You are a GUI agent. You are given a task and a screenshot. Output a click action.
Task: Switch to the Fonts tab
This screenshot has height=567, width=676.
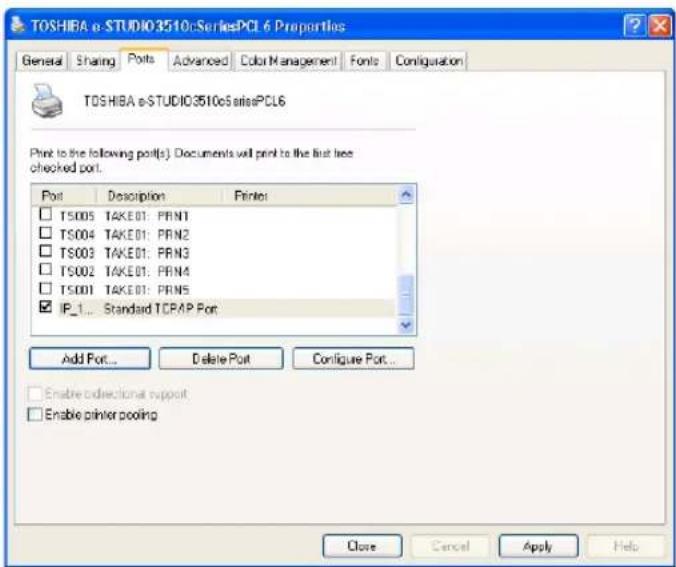tap(364, 61)
